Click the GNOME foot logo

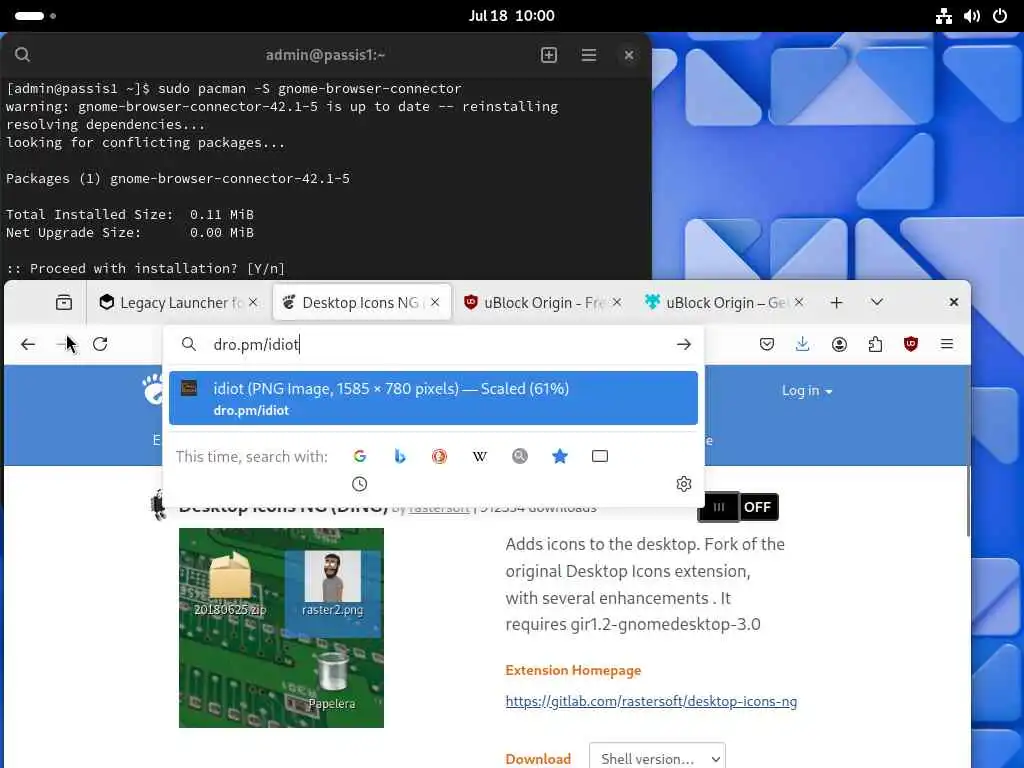(152, 389)
